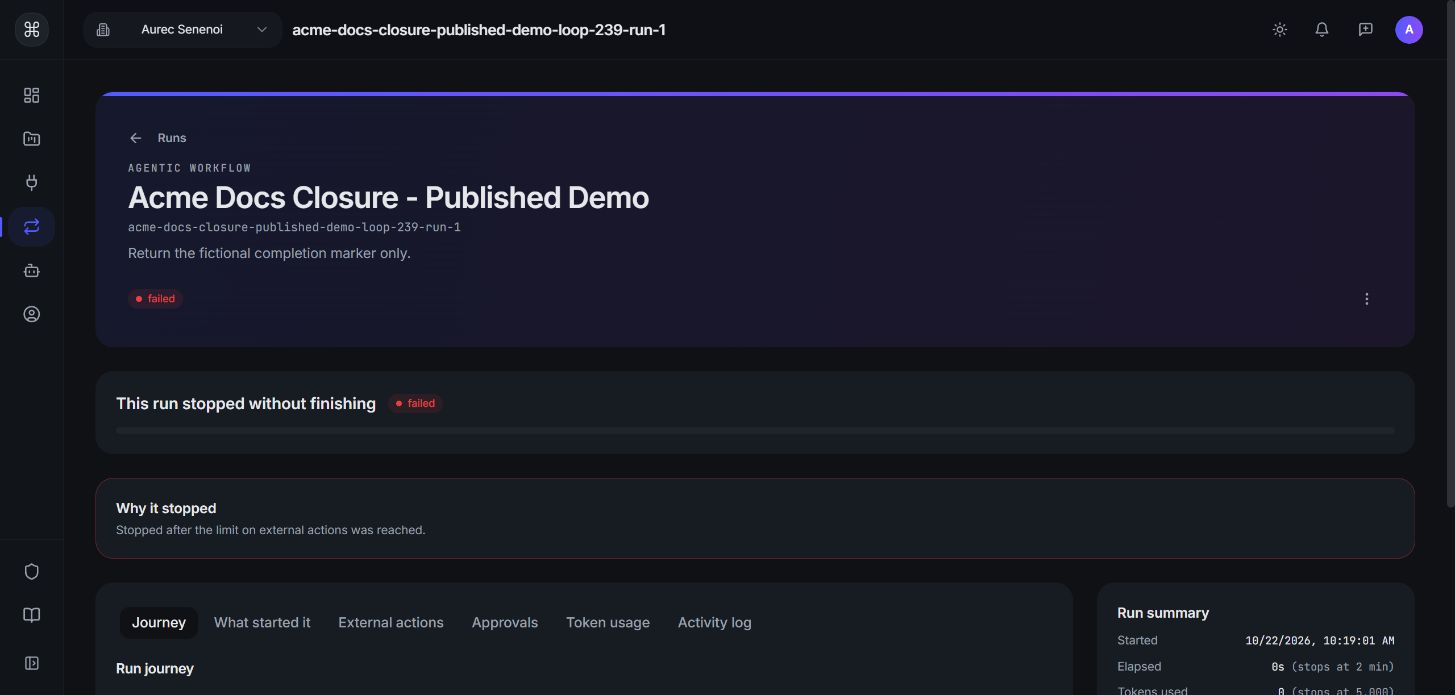Open the Token usage tab
The image size is (1455, 695).
[608, 622]
